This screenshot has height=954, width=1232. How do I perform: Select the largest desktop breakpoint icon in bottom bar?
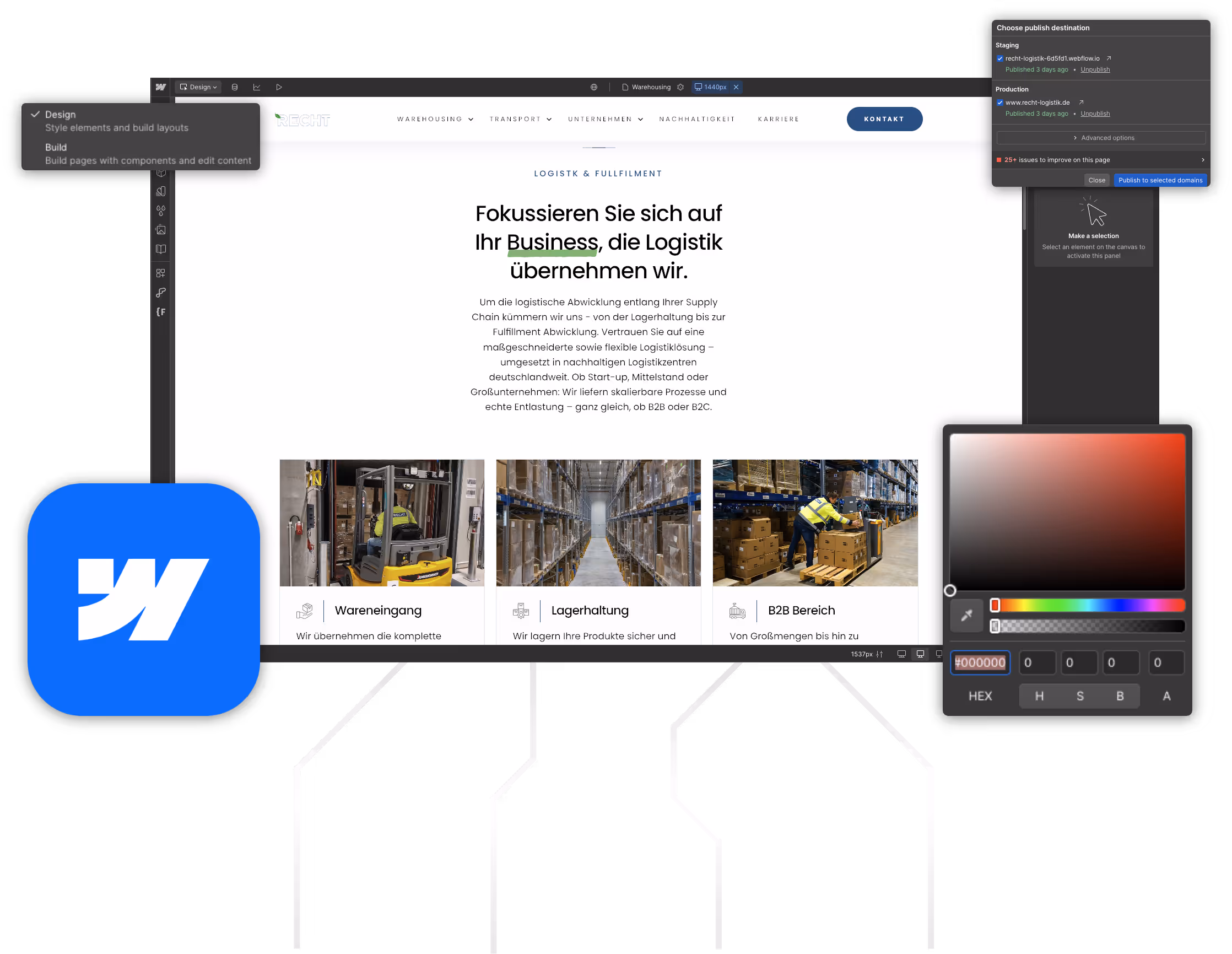tap(901, 654)
